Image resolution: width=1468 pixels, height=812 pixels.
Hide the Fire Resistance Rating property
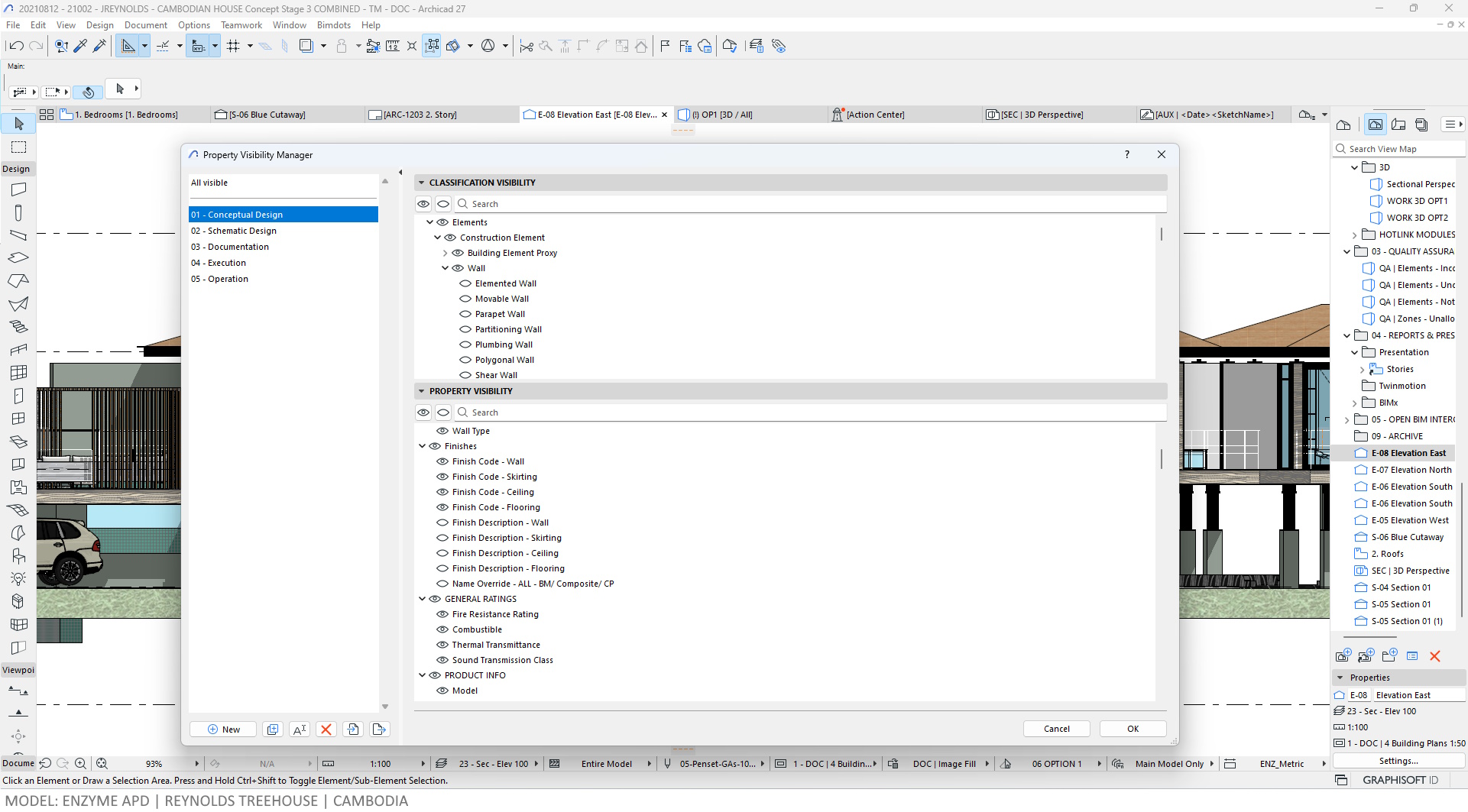click(442, 614)
